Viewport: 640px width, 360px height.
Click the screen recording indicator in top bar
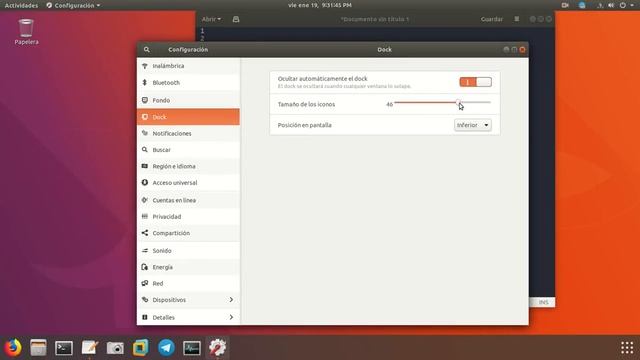point(565,5)
